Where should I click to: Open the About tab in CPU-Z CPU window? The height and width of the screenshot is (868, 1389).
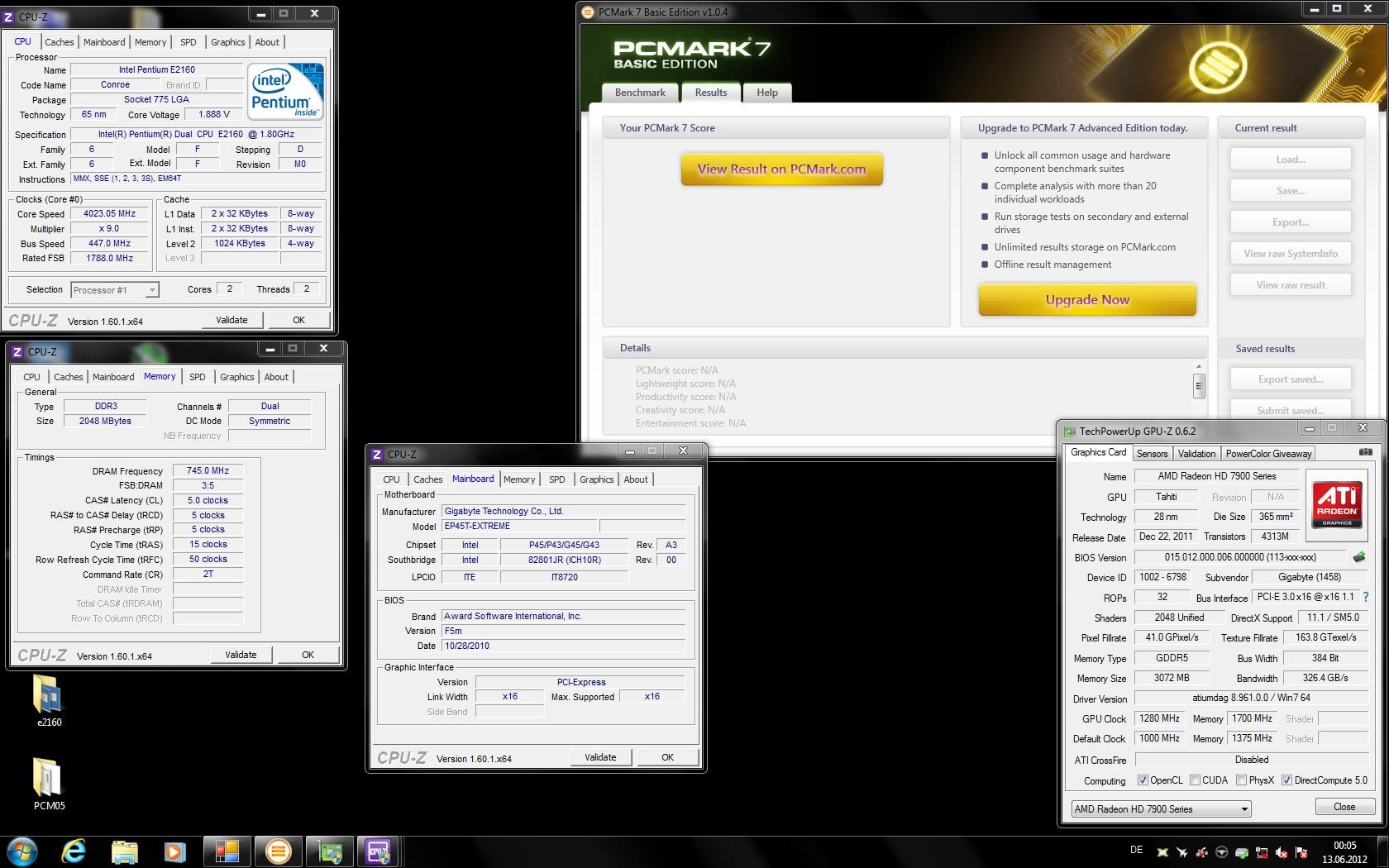(x=267, y=42)
